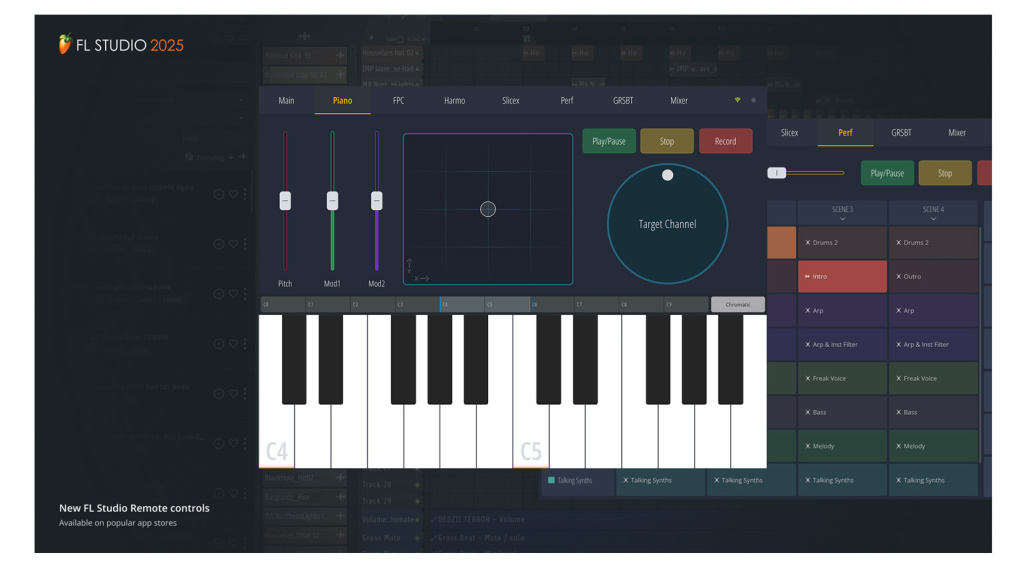Click the Mod1 green slider handle
Image resolution: width=1024 pixels, height=565 pixels.
tap(332, 201)
